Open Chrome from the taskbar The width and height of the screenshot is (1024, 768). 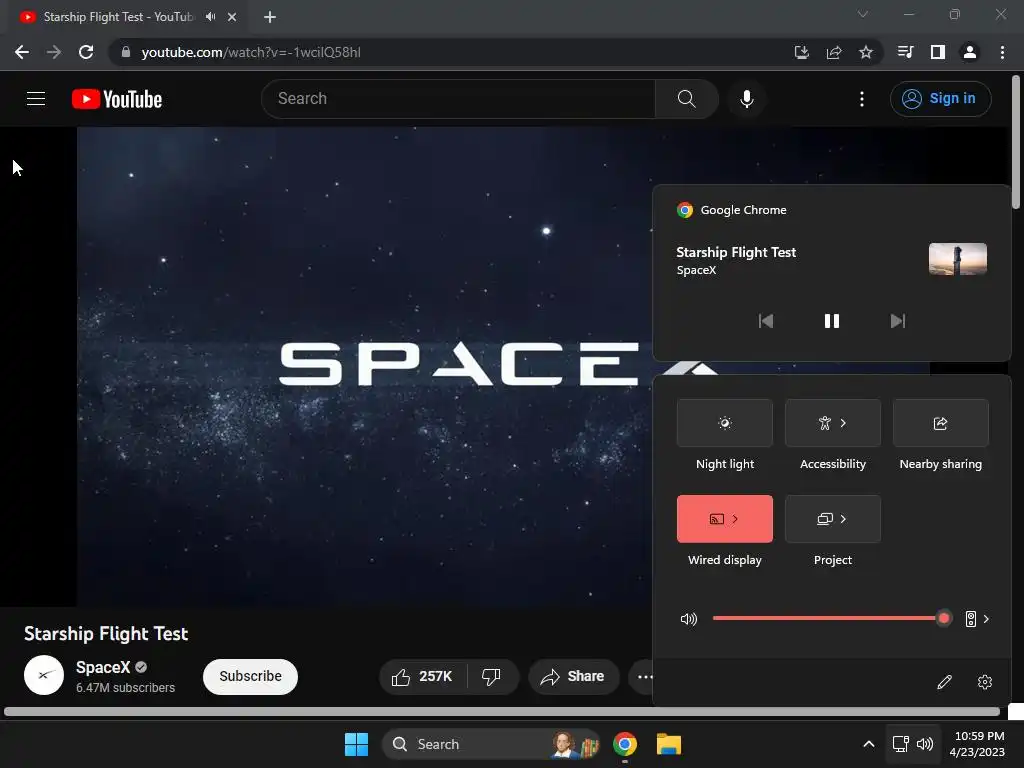[625, 744]
